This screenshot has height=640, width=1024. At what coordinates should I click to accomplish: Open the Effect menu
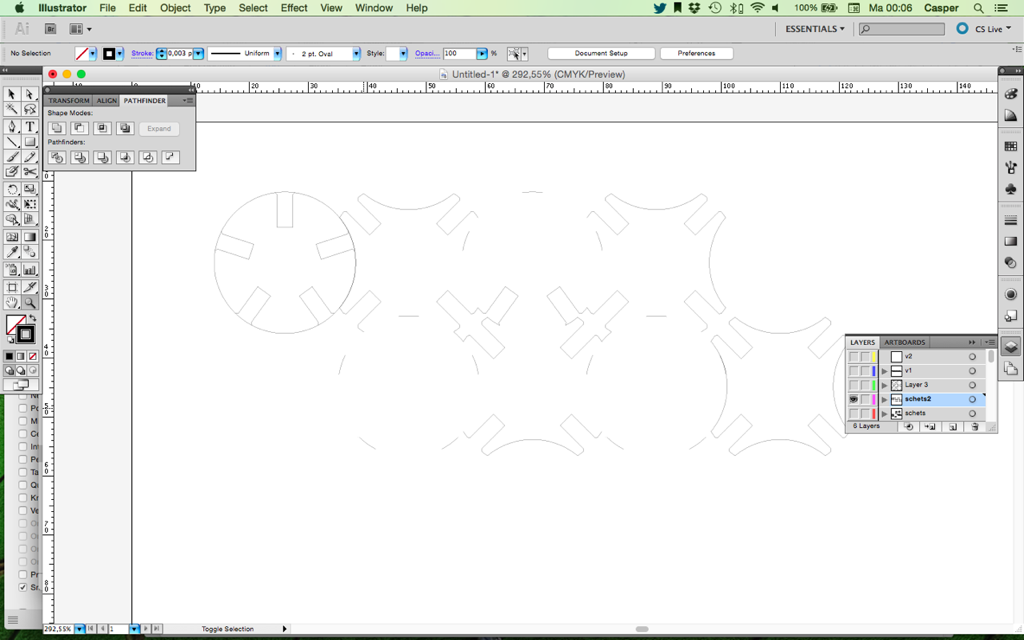[x=294, y=8]
